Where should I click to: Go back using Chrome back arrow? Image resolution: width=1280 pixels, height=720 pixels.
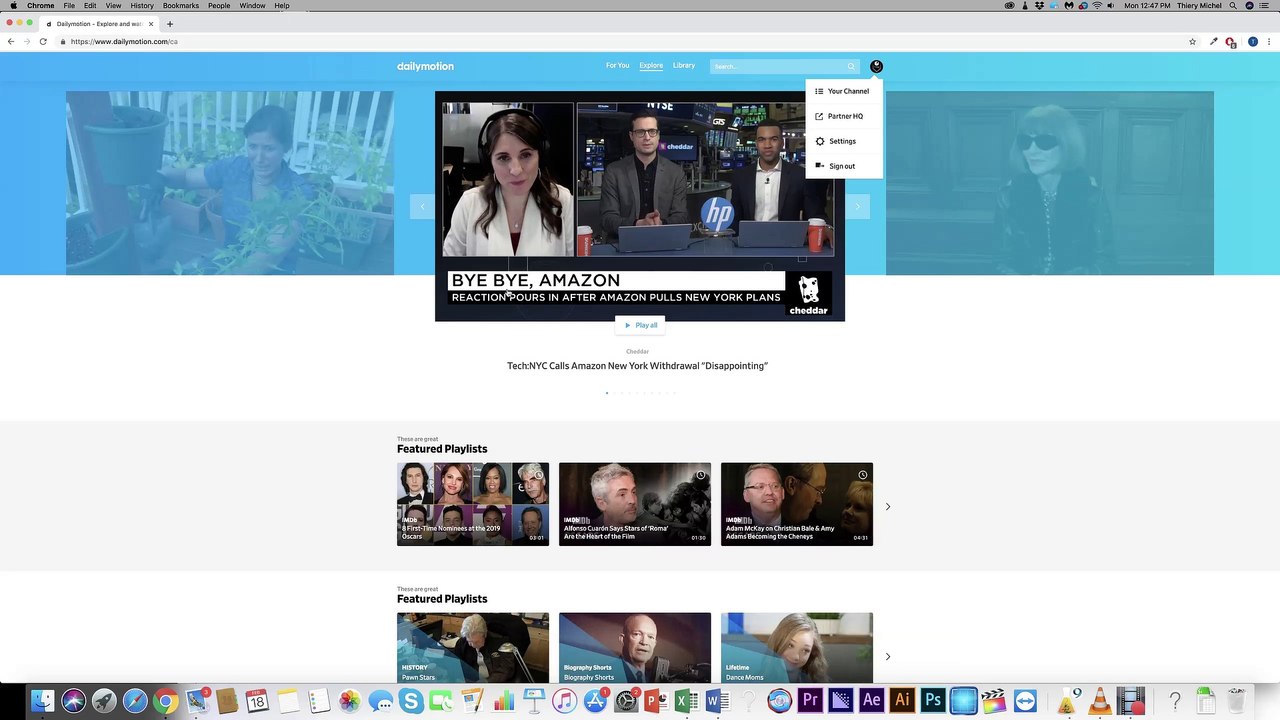point(11,41)
